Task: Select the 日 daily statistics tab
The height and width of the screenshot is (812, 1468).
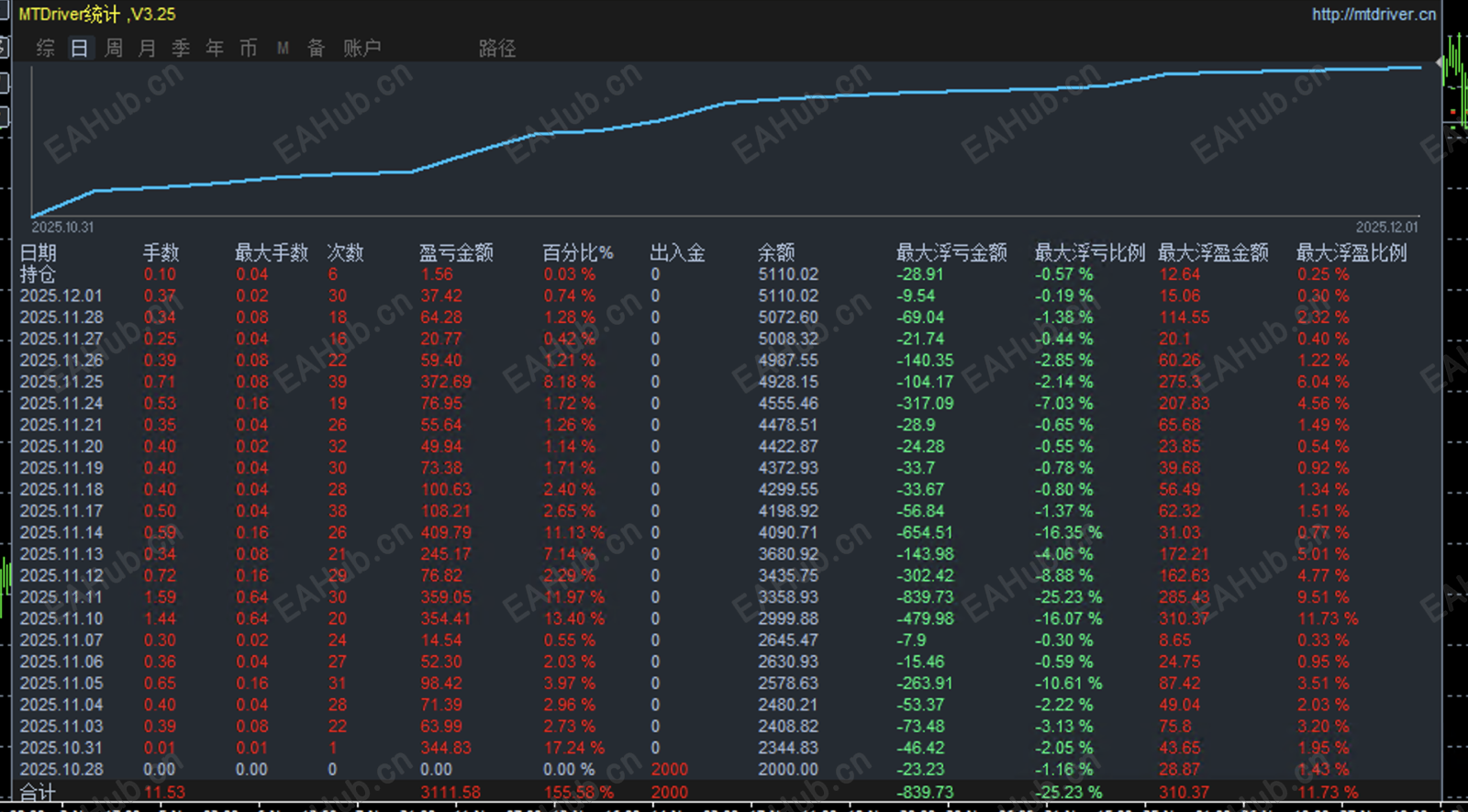Action: coord(80,48)
